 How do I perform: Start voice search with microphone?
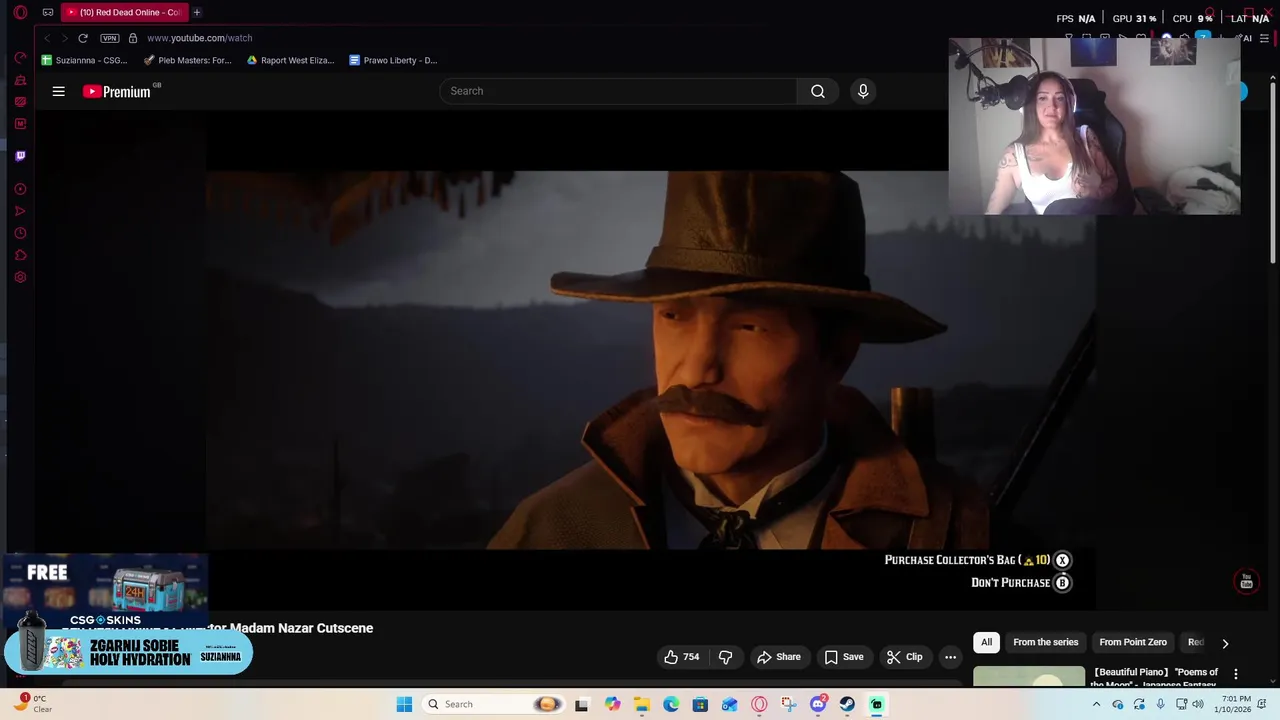[x=863, y=91]
